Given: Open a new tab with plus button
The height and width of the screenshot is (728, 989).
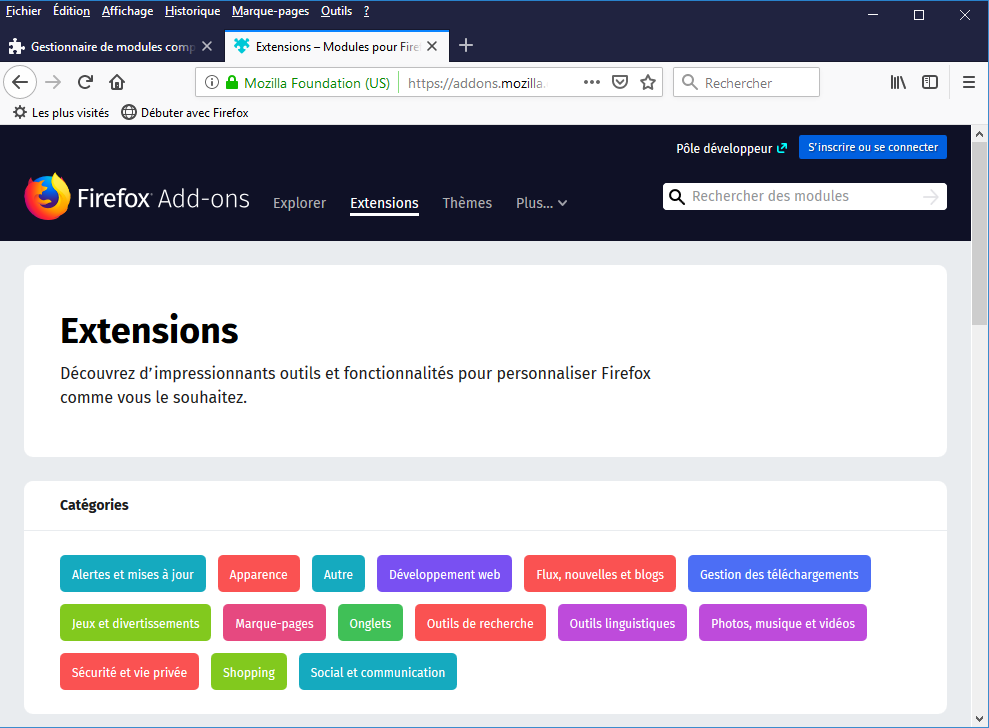Looking at the screenshot, I should 465,45.
